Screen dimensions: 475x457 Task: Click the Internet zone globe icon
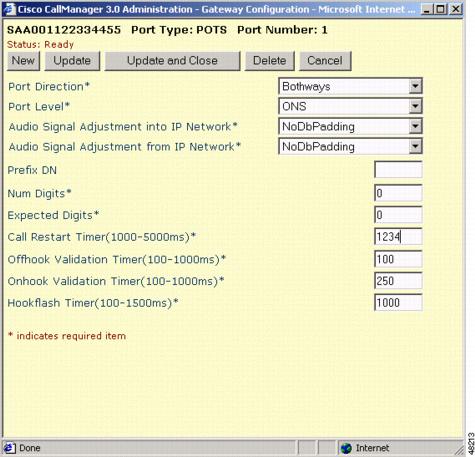pos(346,448)
